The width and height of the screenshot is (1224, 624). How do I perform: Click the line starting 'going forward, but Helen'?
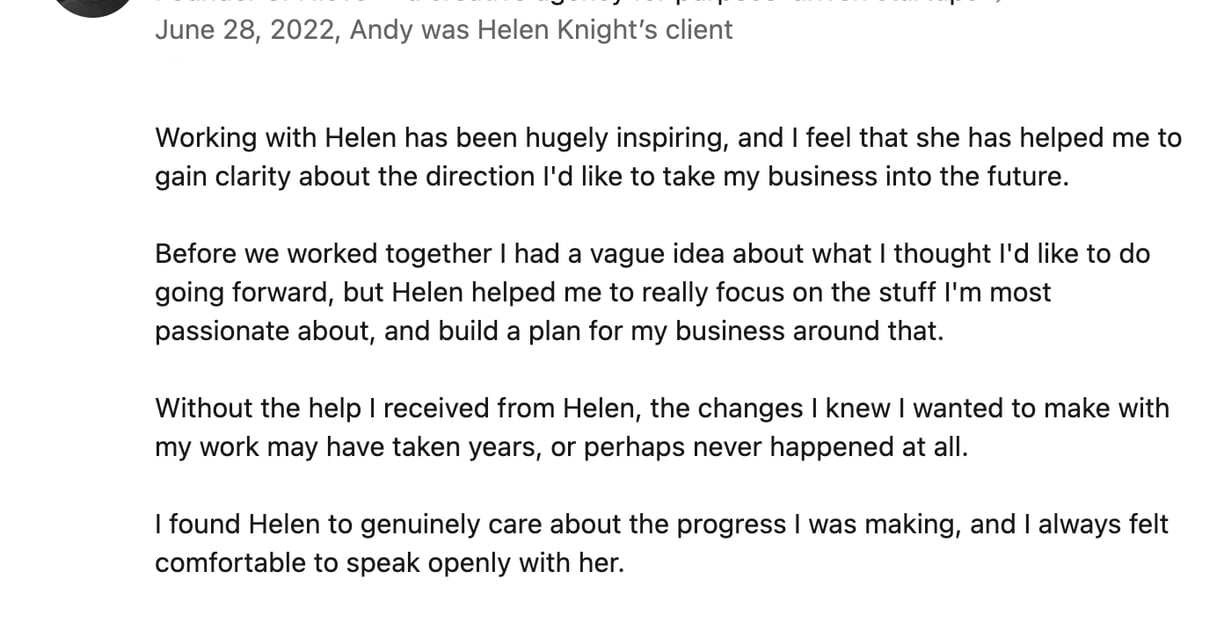(603, 292)
